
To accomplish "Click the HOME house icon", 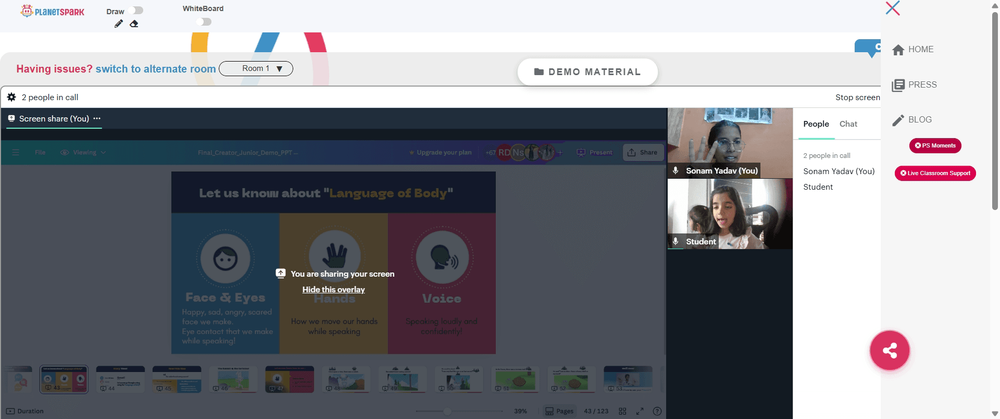I will tap(898, 50).
